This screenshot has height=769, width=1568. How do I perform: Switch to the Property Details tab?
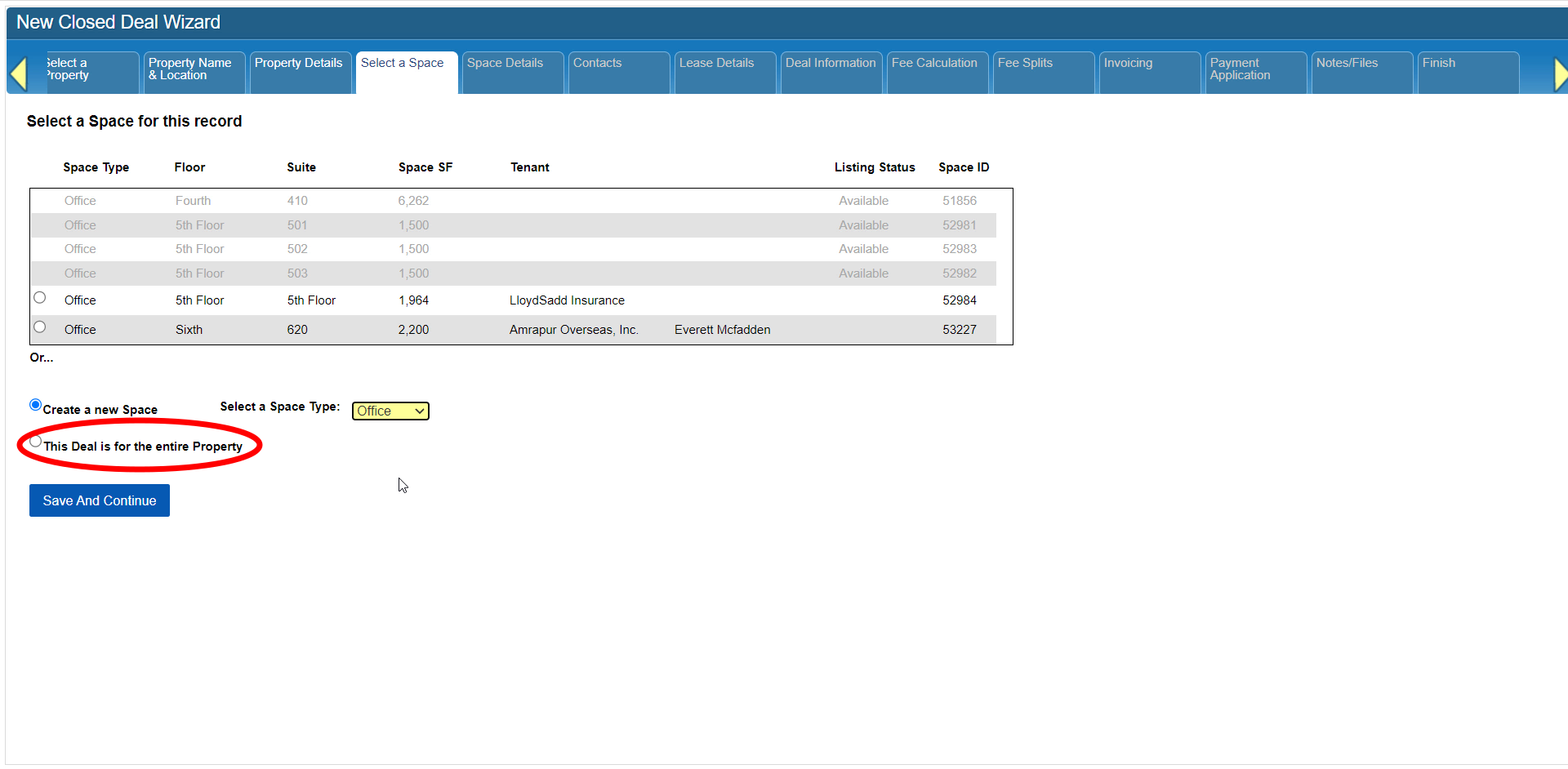point(298,64)
